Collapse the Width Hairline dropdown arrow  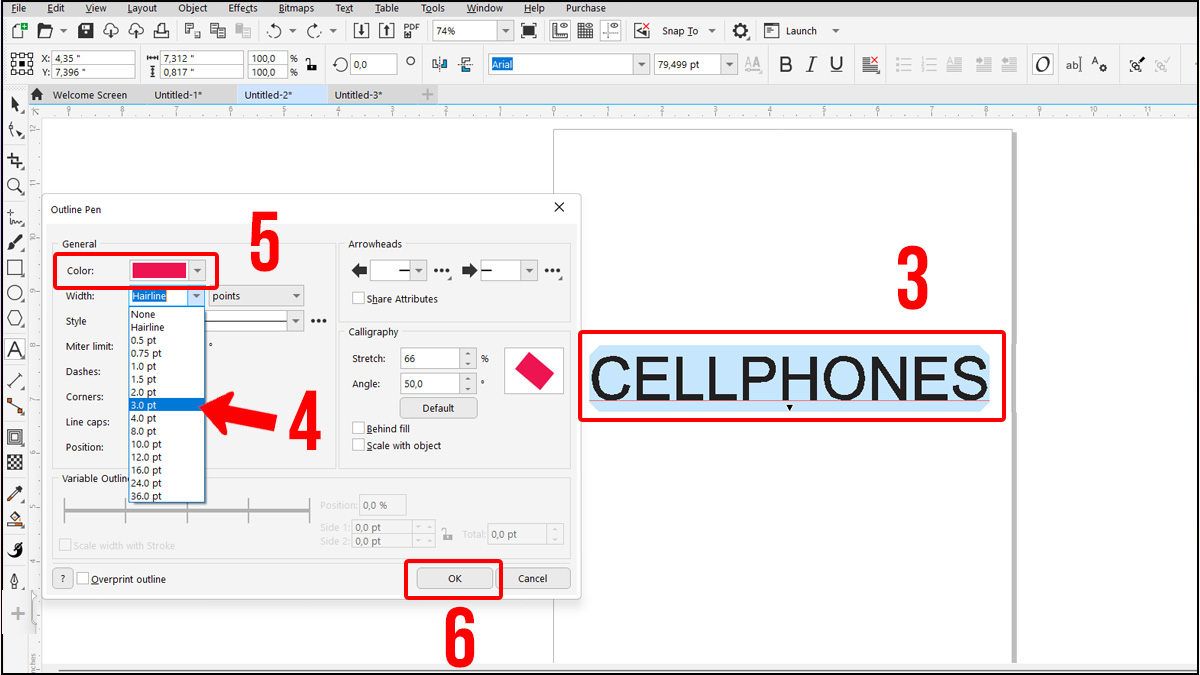(x=196, y=296)
